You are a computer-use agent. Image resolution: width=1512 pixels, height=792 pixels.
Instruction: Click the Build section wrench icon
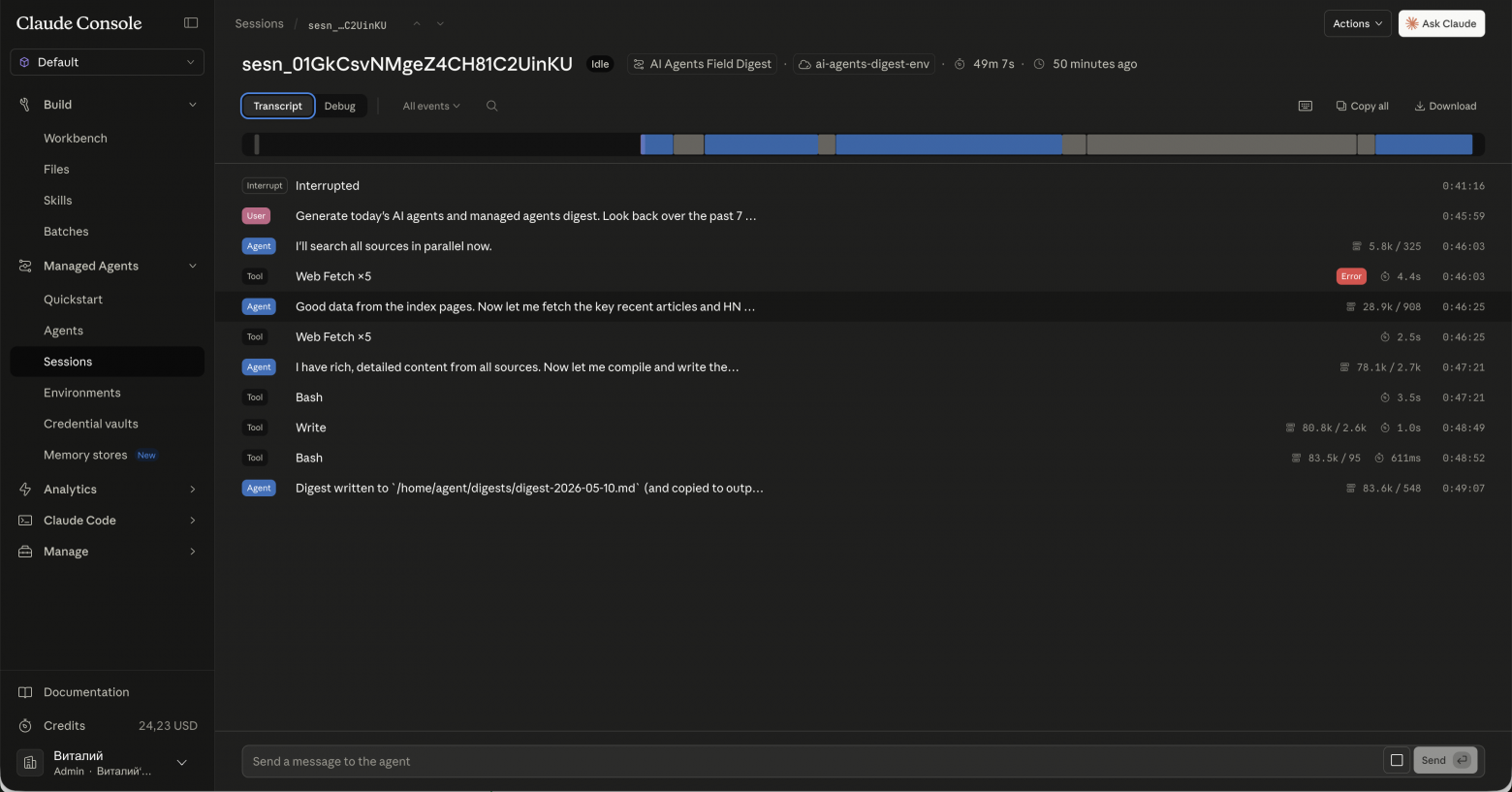(x=25, y=105)
